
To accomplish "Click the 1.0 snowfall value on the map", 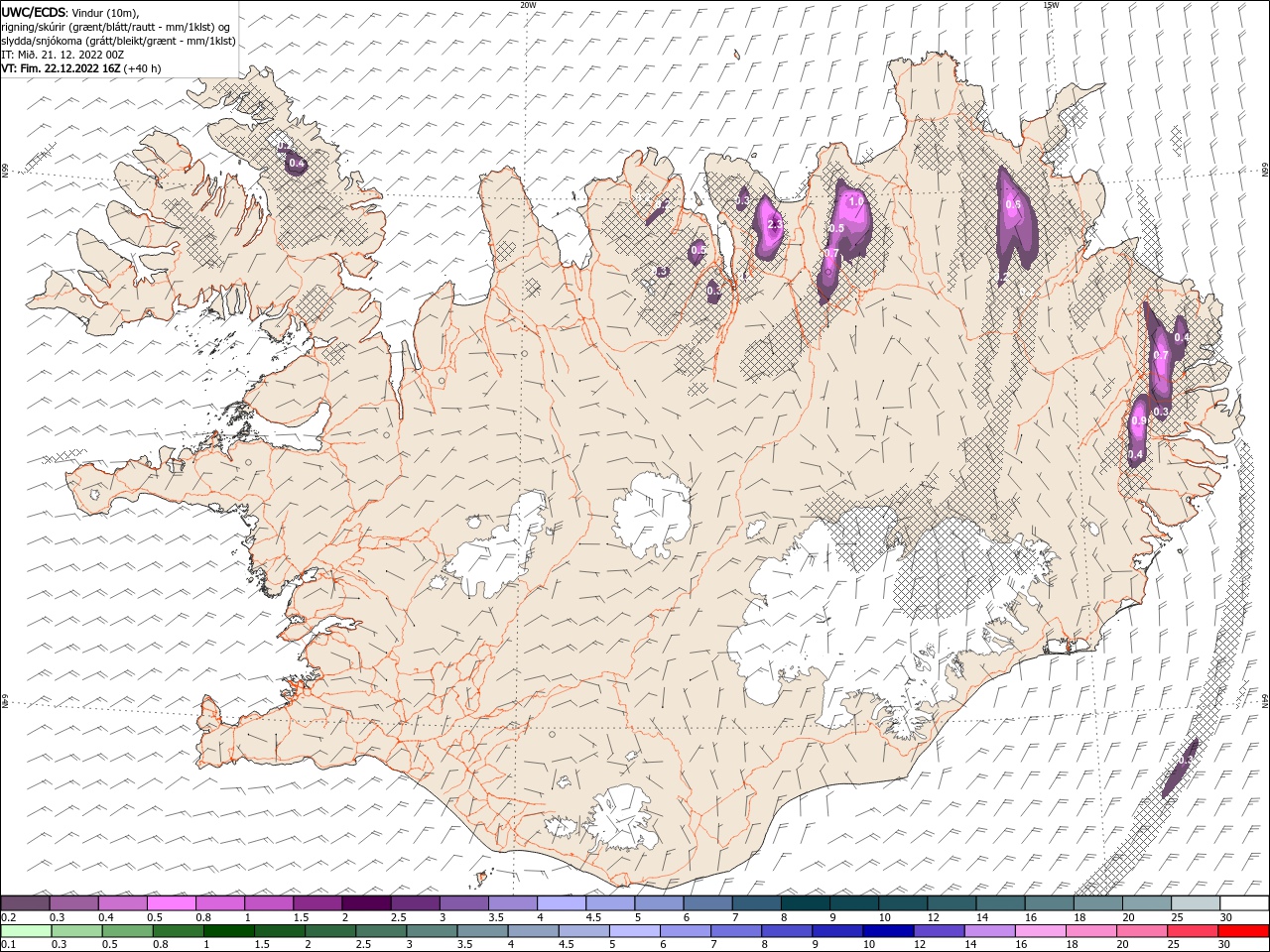I will [856, 200].
